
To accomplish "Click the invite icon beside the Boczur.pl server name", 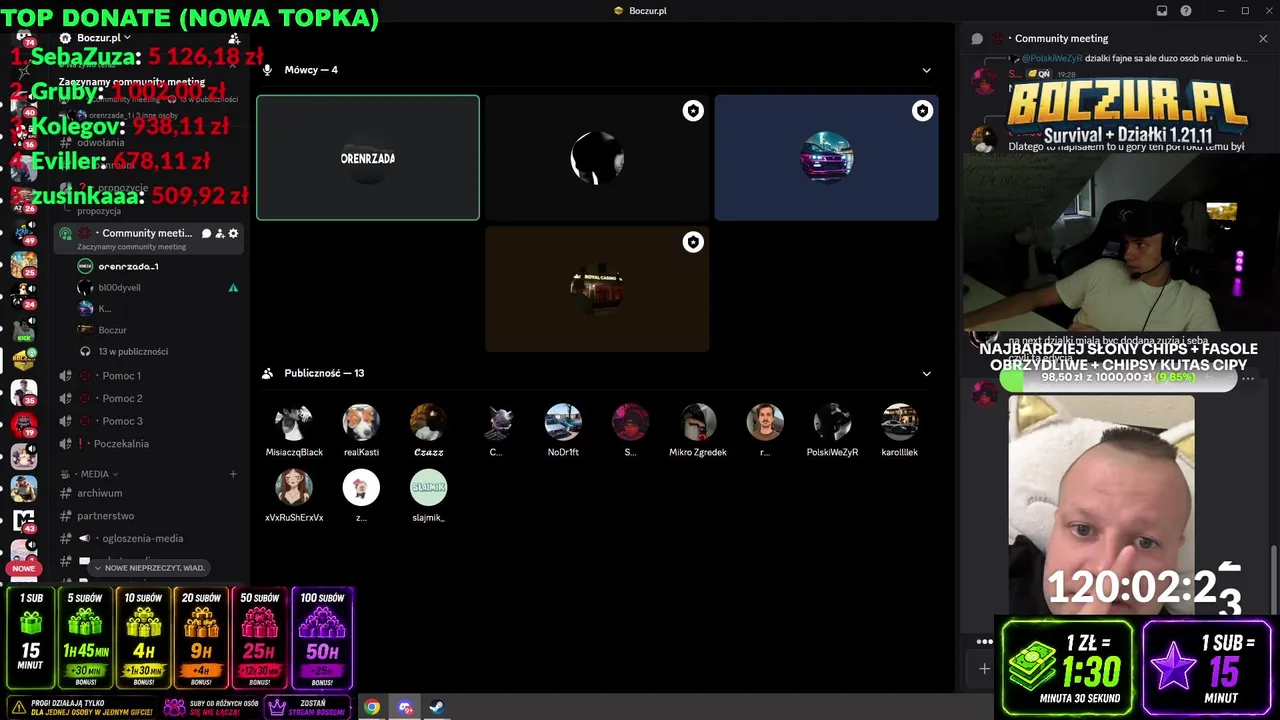I will pos(233,38).
